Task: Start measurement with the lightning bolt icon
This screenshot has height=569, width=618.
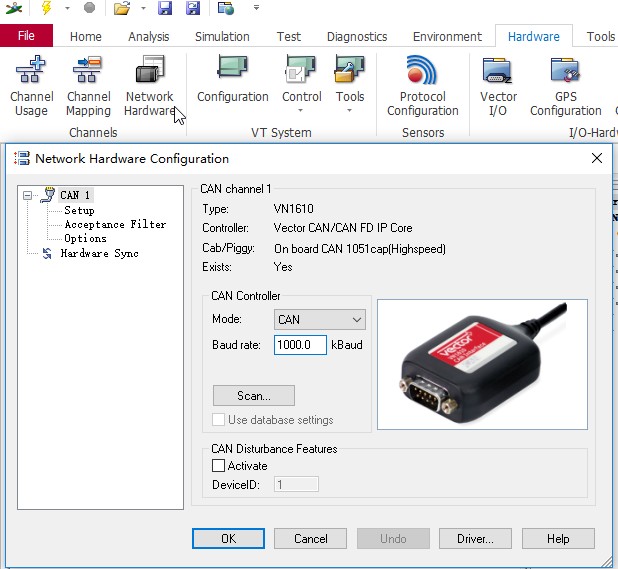Action: 47,7
